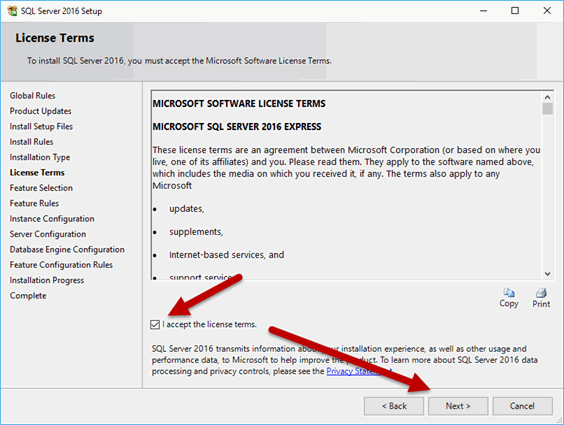Select the Installation Type step
Screen dimensions: 564x425
[40, 157]
